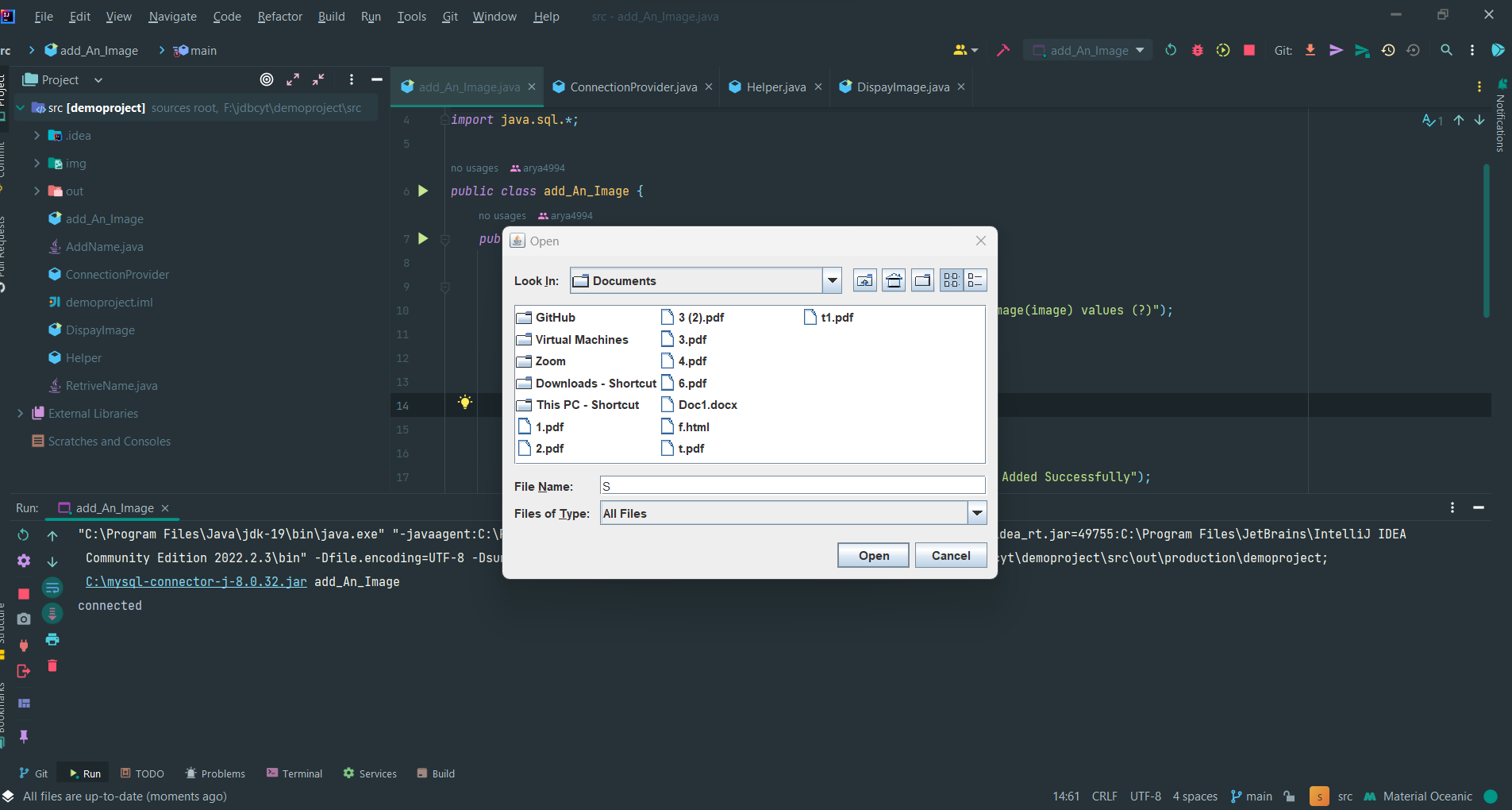Select Doc1.docx in the file list
The height and width of the screenshot is (810, 1512).
coord(699,404)
